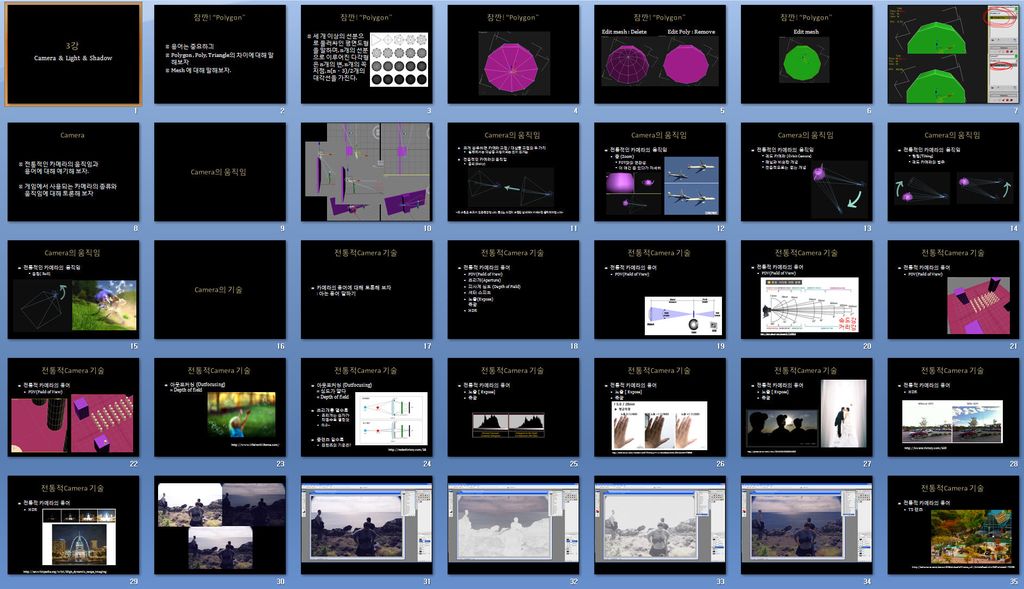Choose slide 12 with airplane photos
1024x589 pixels.
[660, 172]
